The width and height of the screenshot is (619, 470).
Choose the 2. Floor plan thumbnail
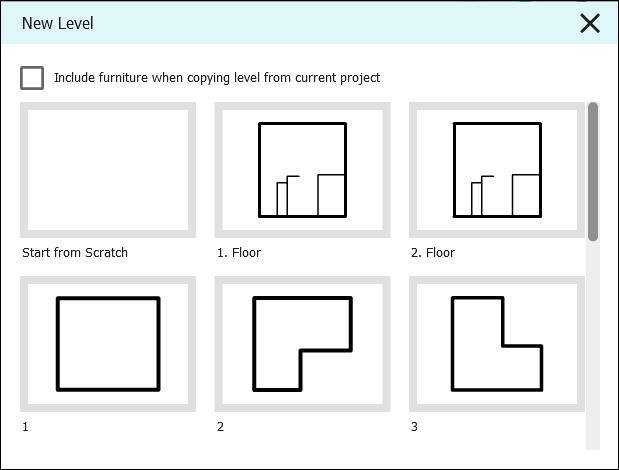point(497,170)
